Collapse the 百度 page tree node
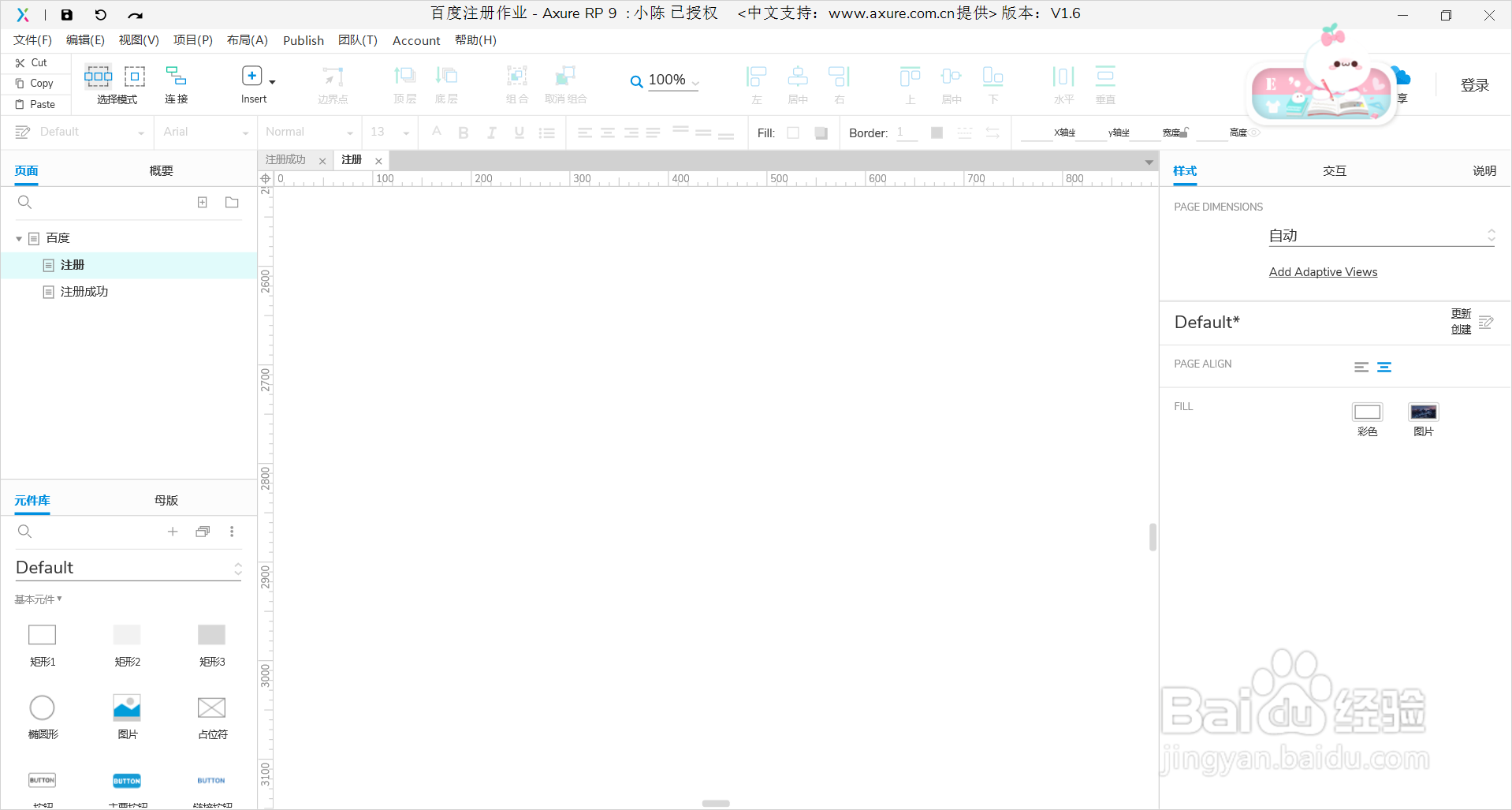 pos(19,238)
